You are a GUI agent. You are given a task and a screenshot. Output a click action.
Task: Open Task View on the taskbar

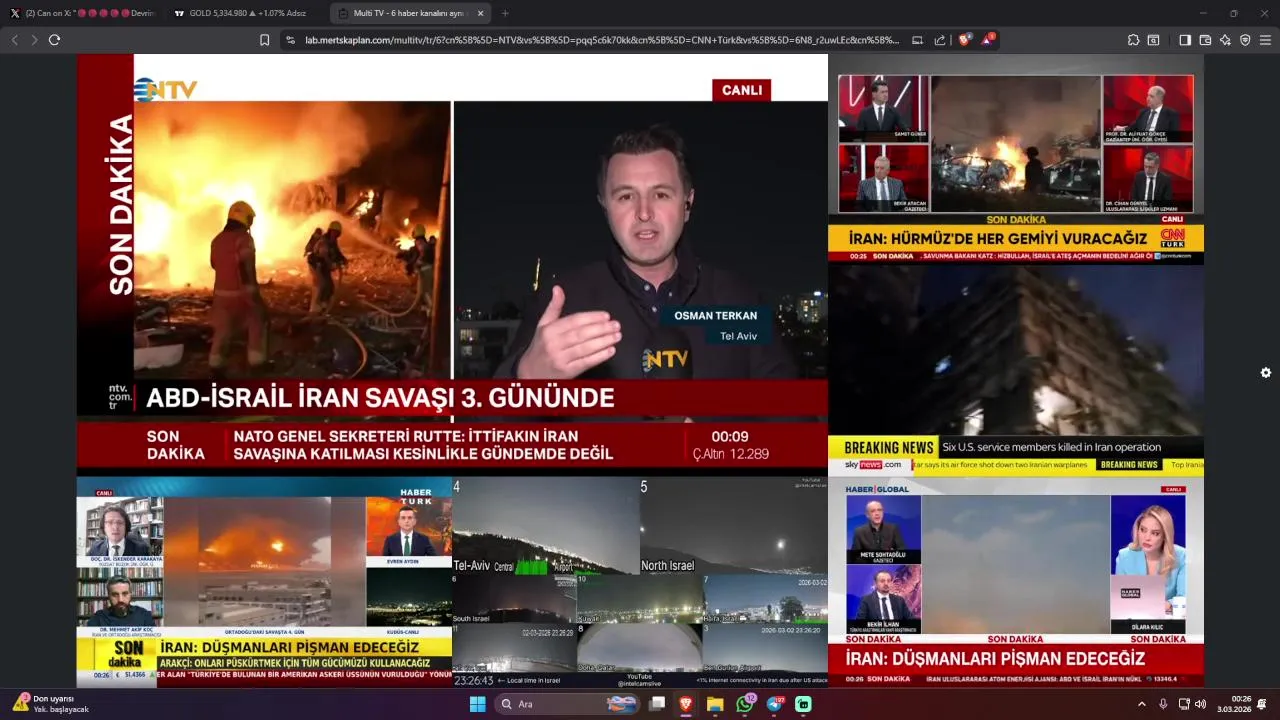click(657, 704)
